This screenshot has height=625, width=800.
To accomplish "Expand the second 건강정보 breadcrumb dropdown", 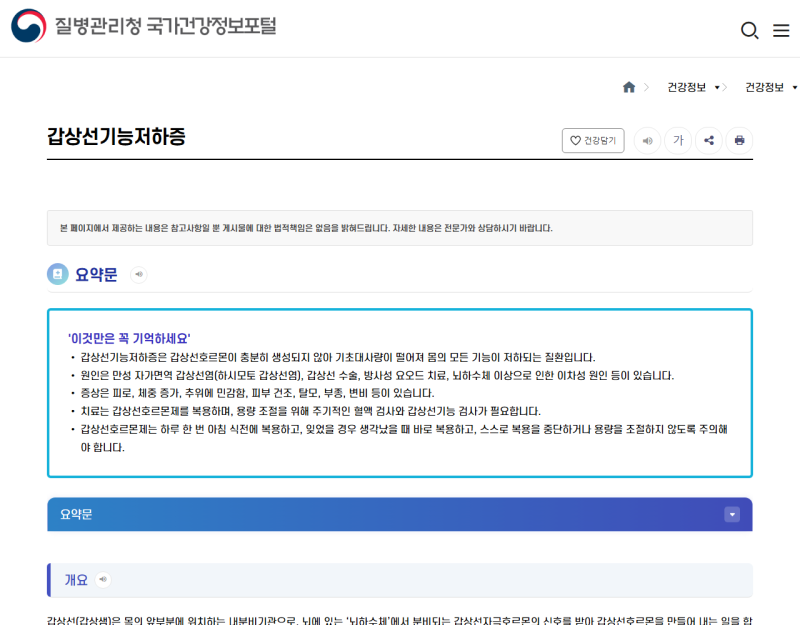I will coord(771,87).
